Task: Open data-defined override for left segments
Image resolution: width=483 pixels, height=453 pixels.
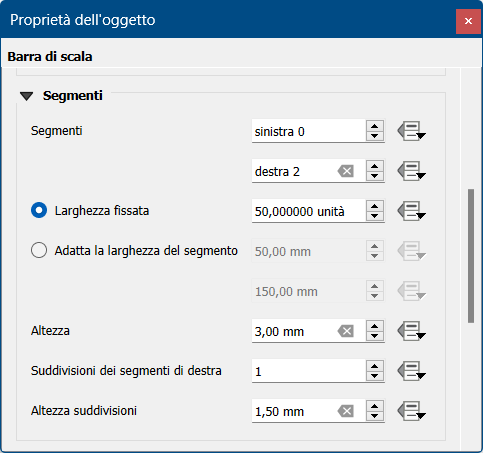Action: [x=411, y=131]
